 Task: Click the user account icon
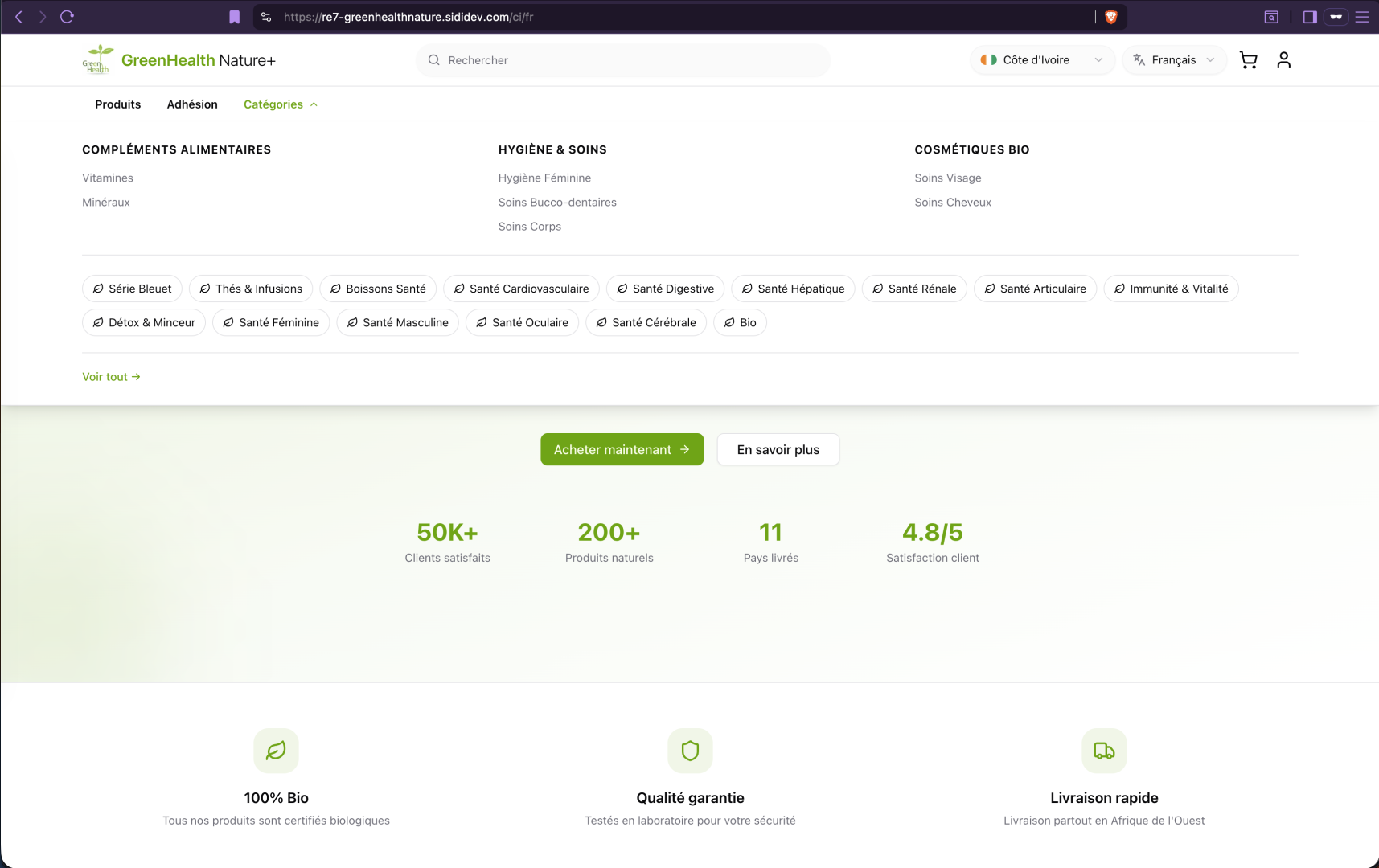click(x=1283, y=60)
